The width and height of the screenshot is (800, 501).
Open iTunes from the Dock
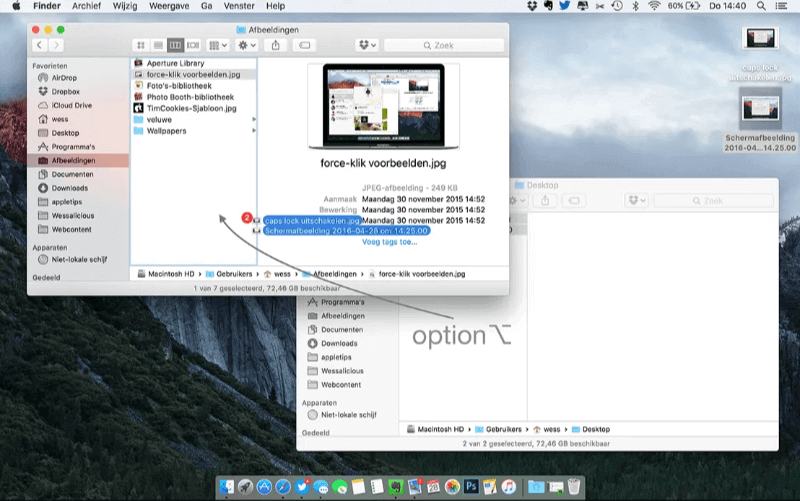(x=508, y=486)
